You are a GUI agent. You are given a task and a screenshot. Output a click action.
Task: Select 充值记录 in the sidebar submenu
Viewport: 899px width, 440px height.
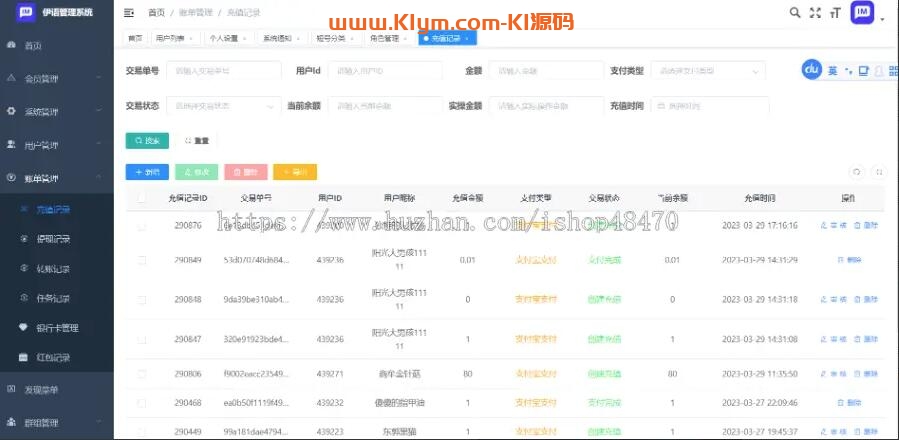53,209
